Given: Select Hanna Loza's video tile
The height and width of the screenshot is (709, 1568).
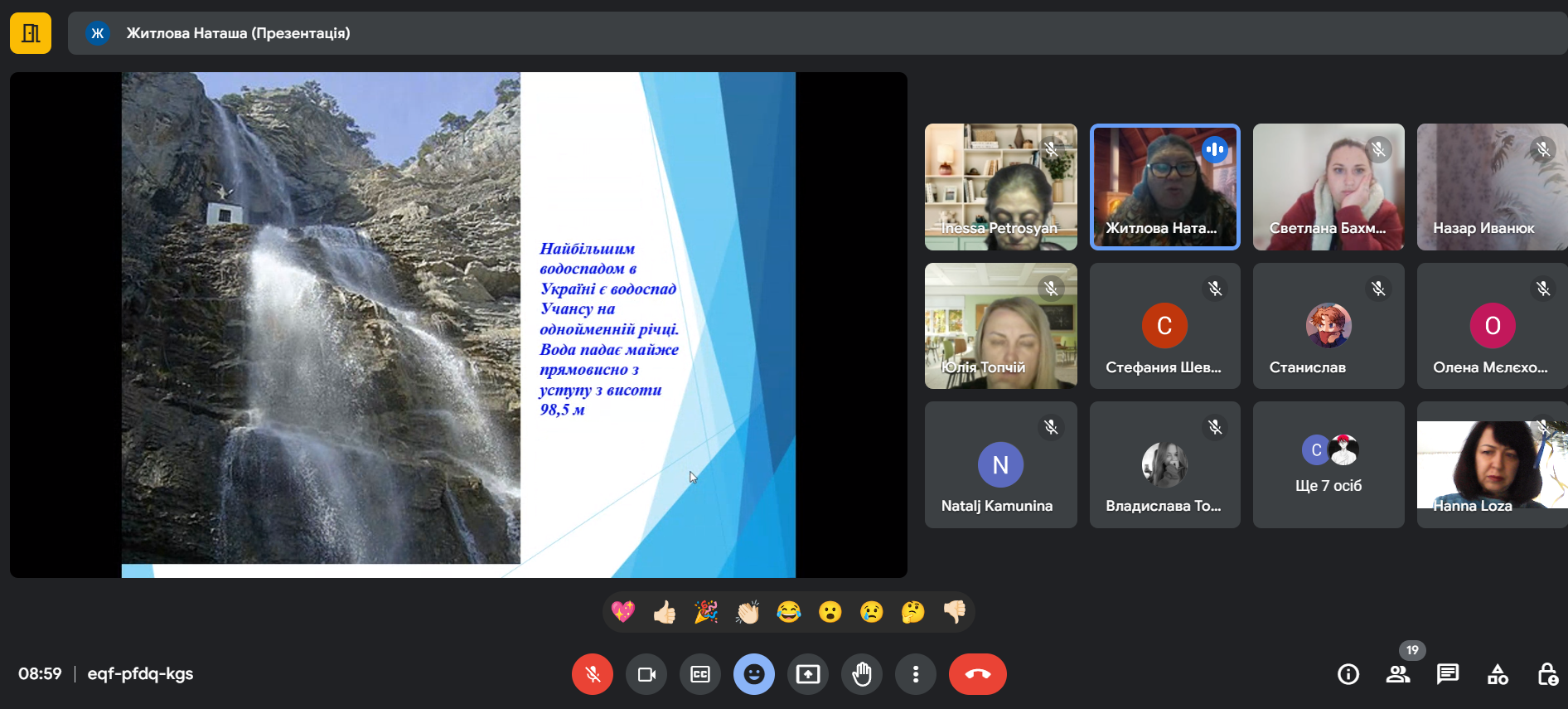Looking at the screenshot, I should (1492, 465).
